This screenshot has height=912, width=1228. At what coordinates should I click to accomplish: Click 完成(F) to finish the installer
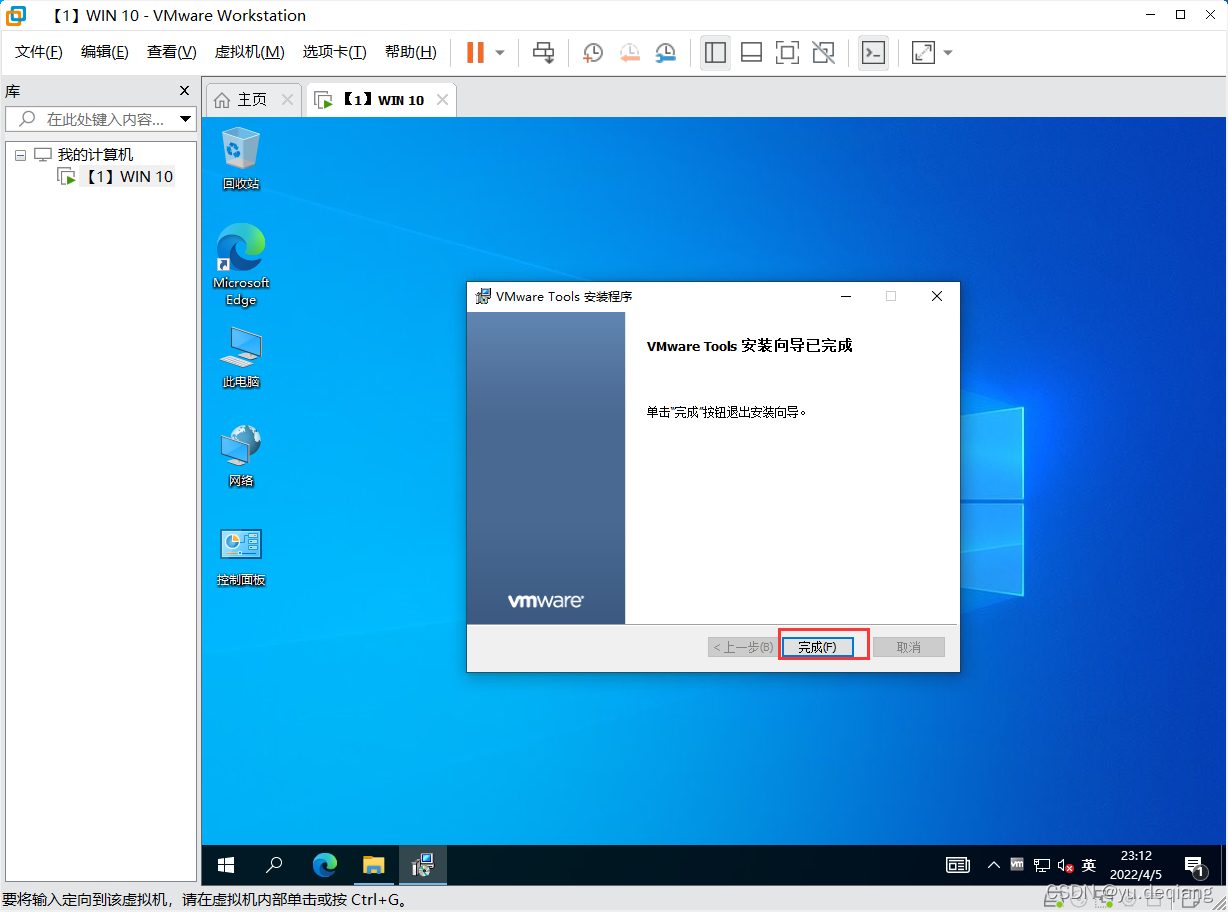point(817,647)
